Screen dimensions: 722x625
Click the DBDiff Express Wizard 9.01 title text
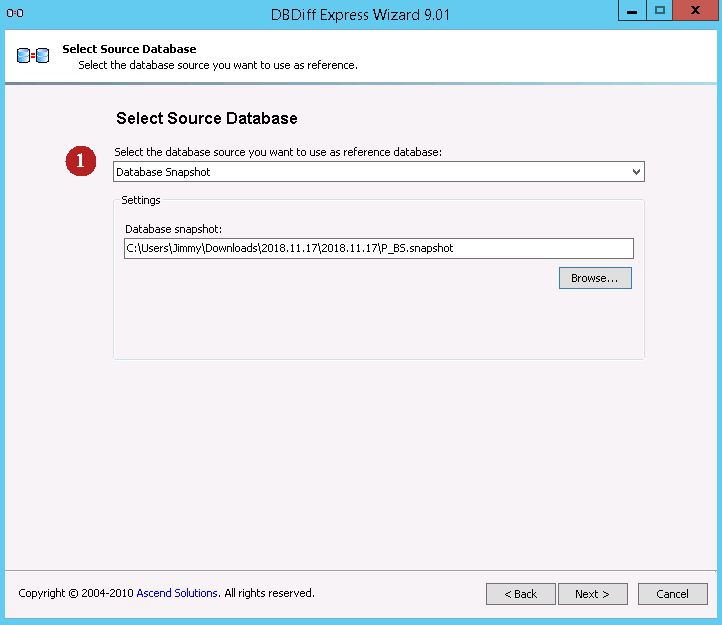(361, 13)
